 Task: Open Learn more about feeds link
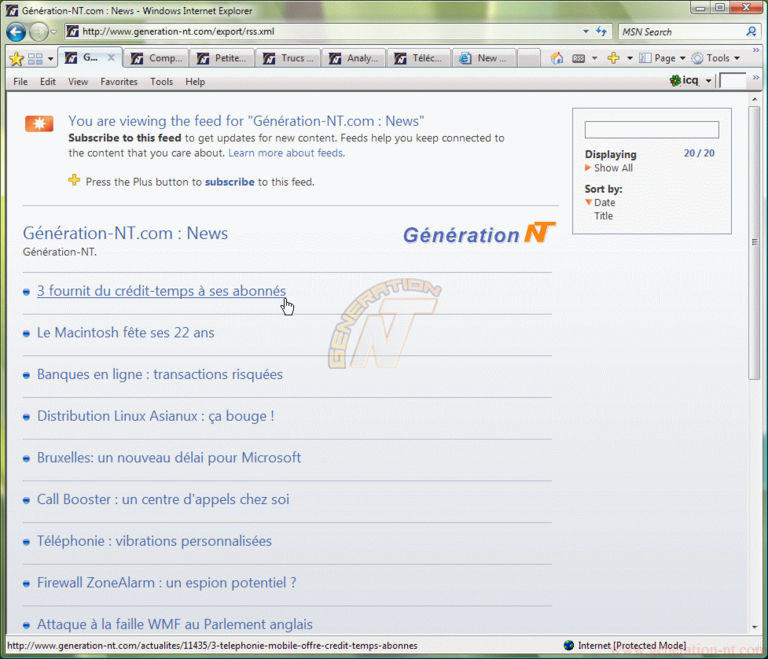coord(286,153)
